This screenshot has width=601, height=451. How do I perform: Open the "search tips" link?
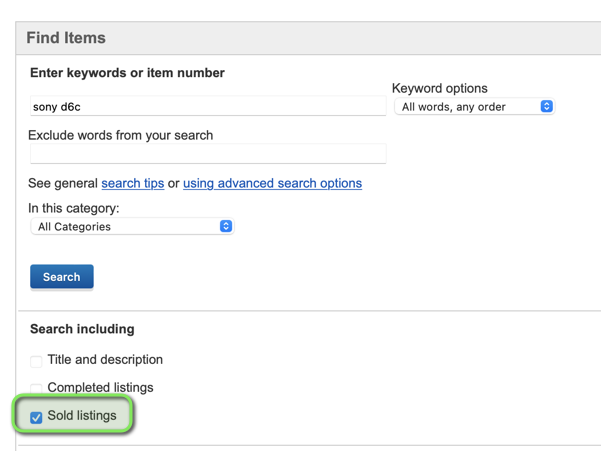(132, 184)
